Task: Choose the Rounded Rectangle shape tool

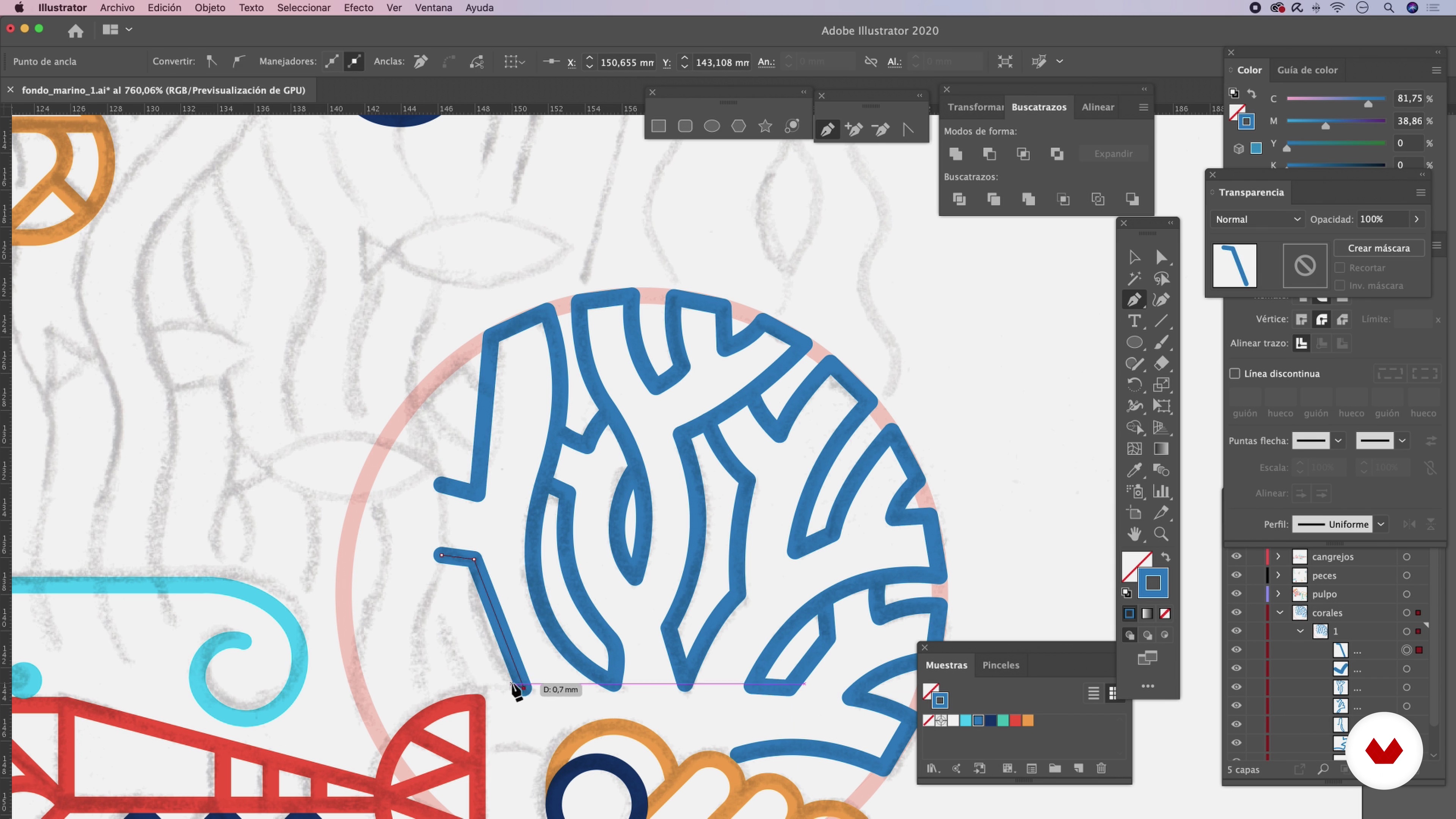Action: click(685, 126)
